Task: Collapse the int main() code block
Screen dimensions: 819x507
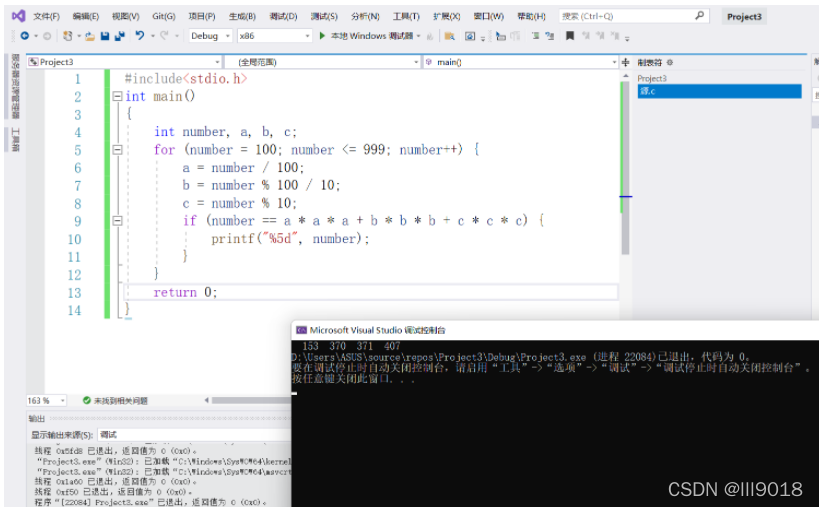Action: [x=118, y=96]
